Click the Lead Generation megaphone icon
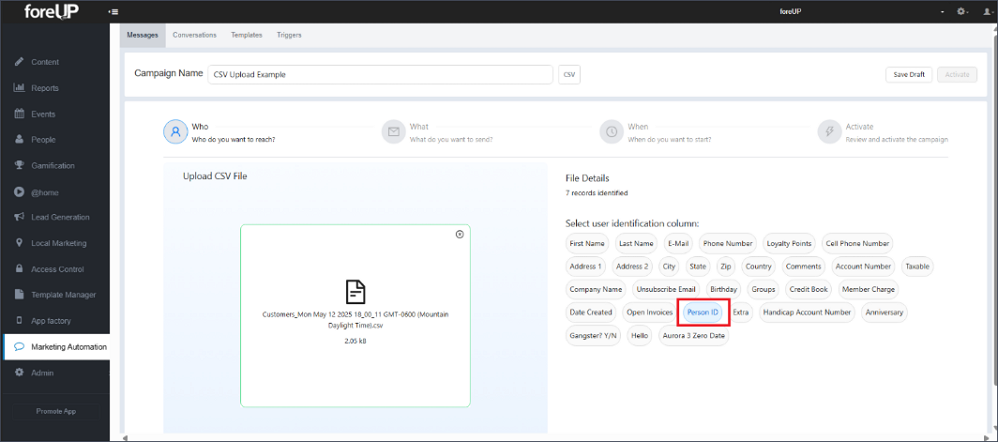Screen dimensions: 998x442 tap(19, 217)
